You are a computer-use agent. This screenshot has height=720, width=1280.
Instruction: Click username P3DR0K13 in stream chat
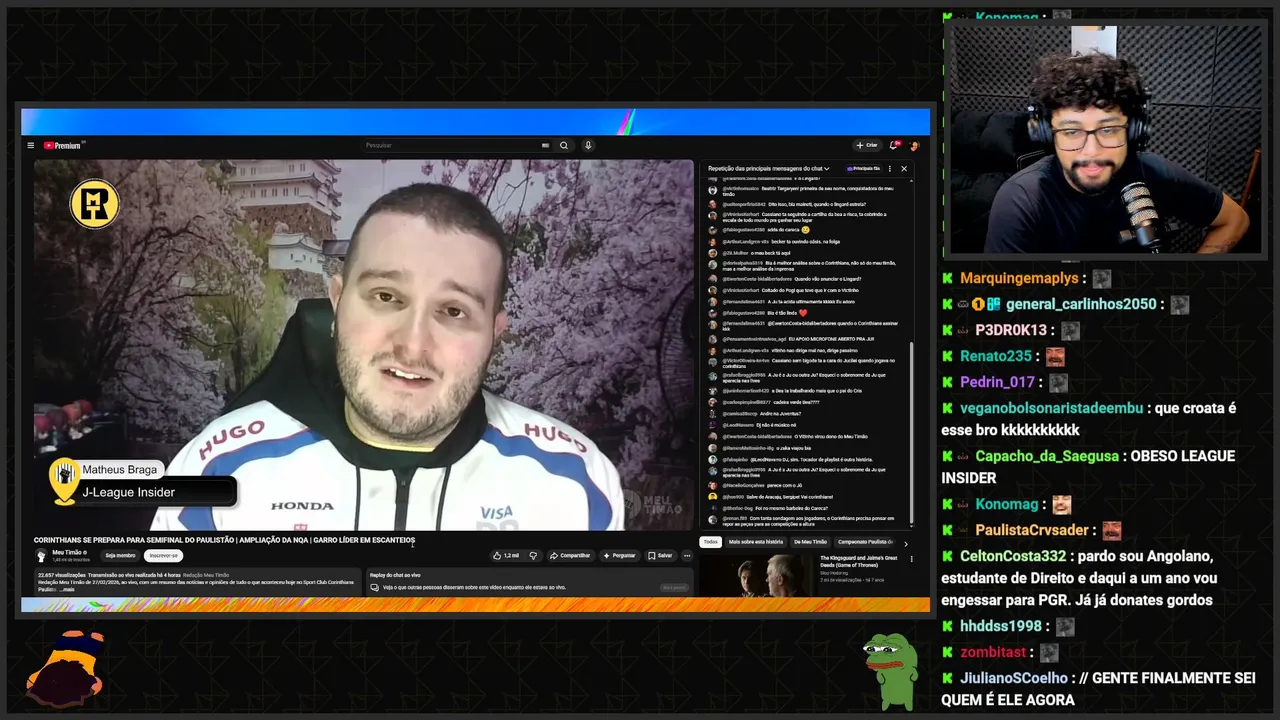1011,330
